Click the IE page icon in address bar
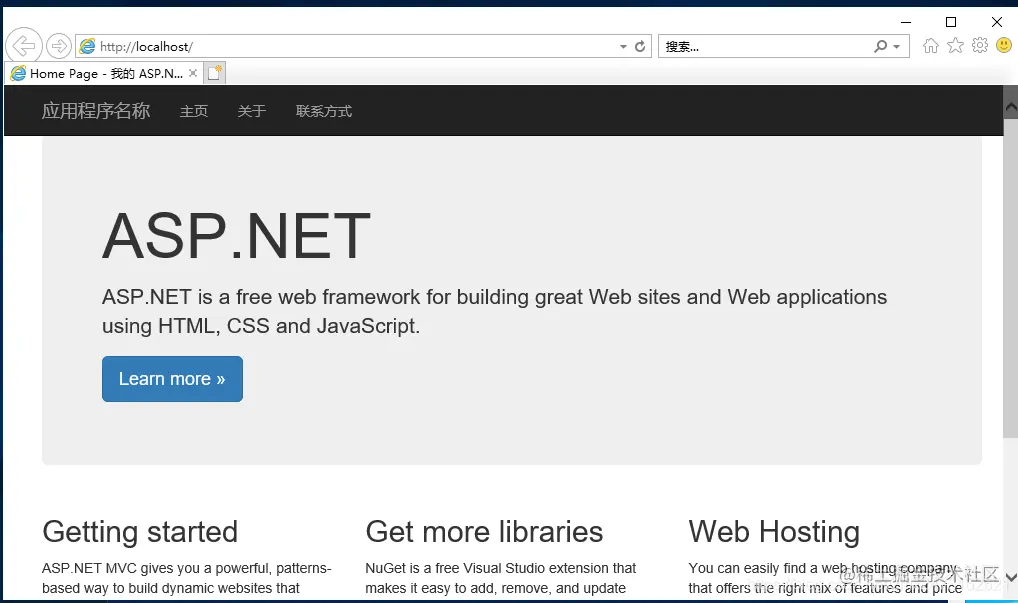 coord(87,46)
